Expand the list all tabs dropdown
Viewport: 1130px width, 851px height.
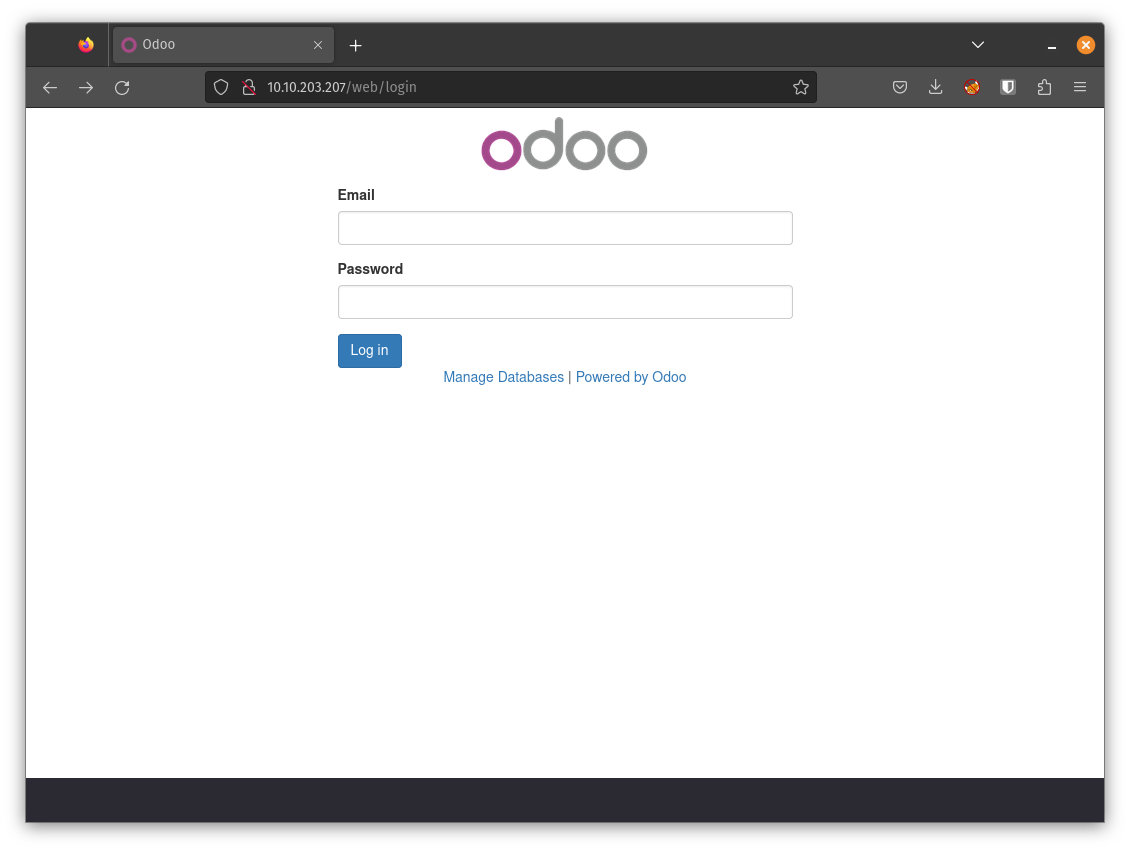(978, 45)
